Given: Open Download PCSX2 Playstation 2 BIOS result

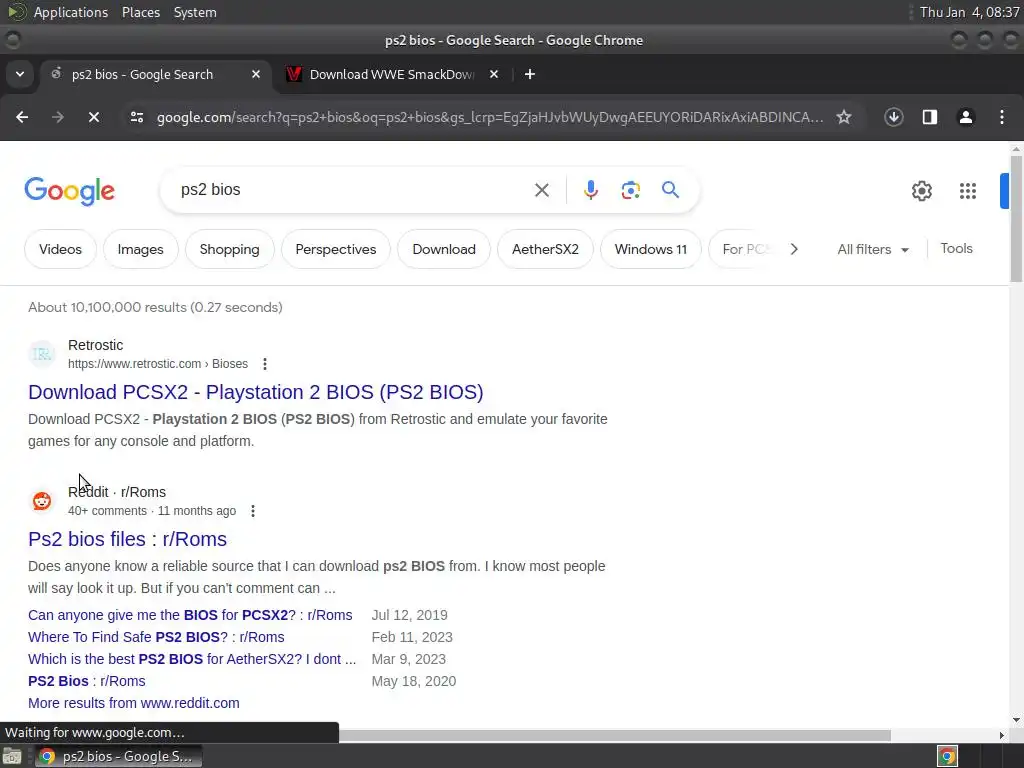Looking at the screenshot, I should 255,392.
